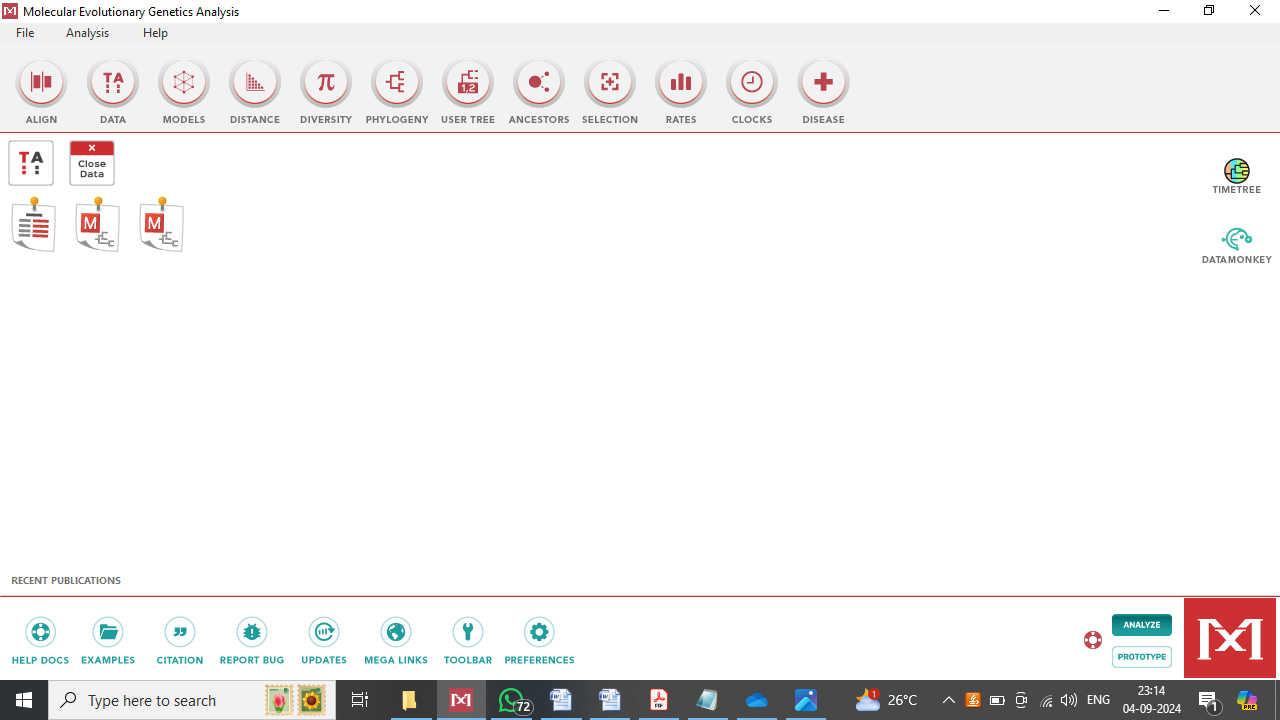
Task: Click the Recent Publications label
Action: coord(66,580)
